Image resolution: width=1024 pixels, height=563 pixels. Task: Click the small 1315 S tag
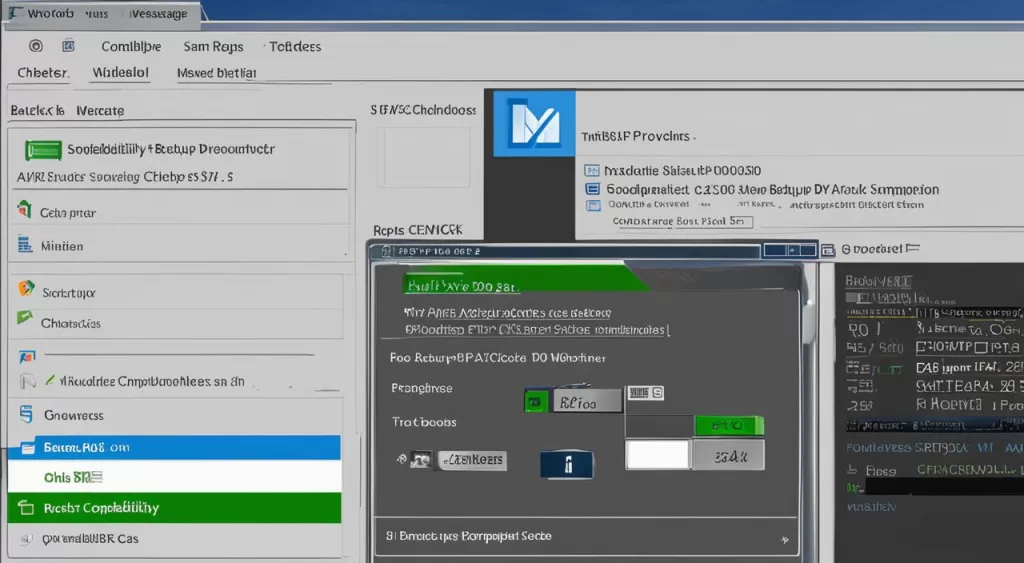pos(646,393)
